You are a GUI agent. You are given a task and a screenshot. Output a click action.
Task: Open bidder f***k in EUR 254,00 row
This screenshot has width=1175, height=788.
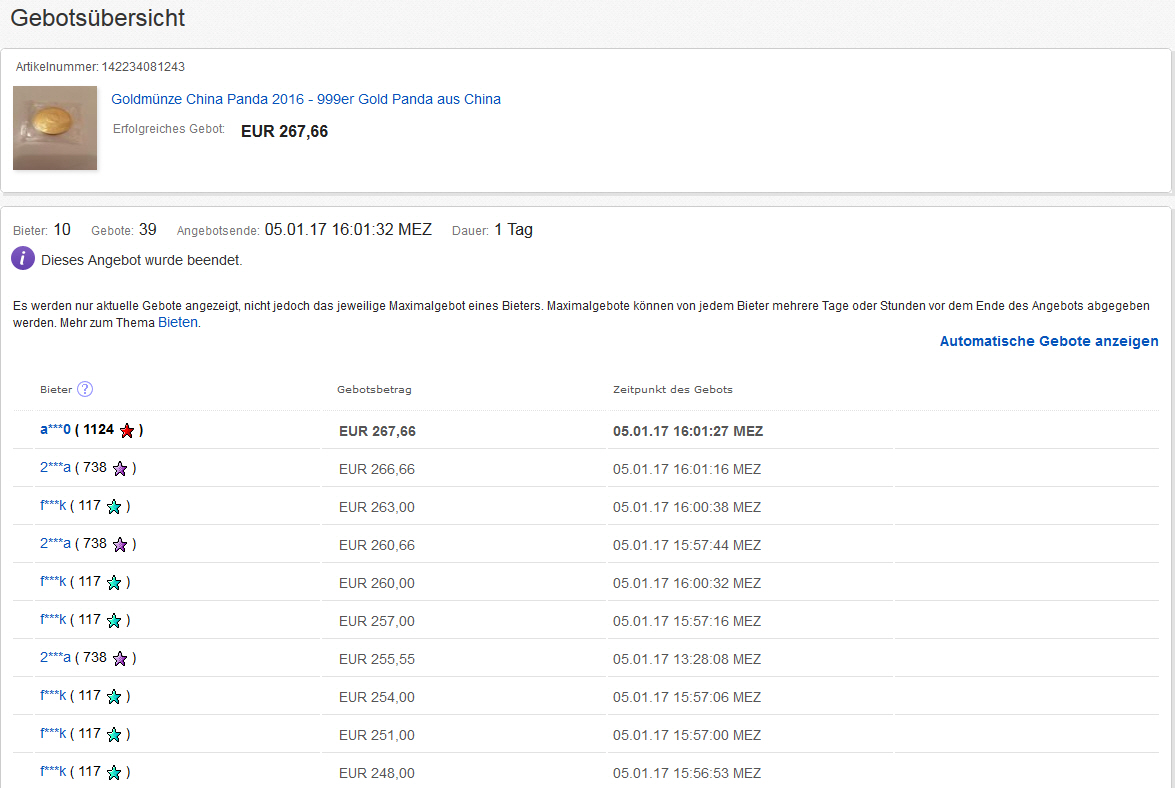[53, 696]
